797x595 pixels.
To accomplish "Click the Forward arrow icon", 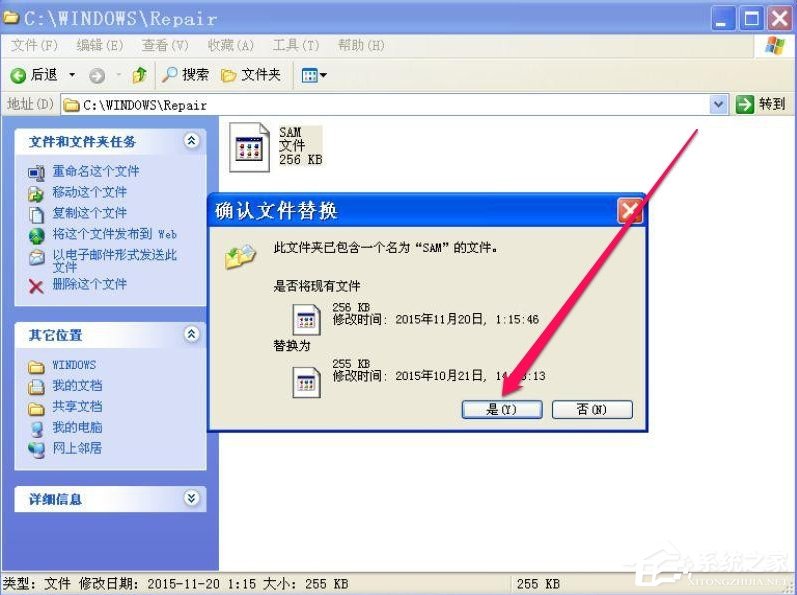I will (97, 76).
